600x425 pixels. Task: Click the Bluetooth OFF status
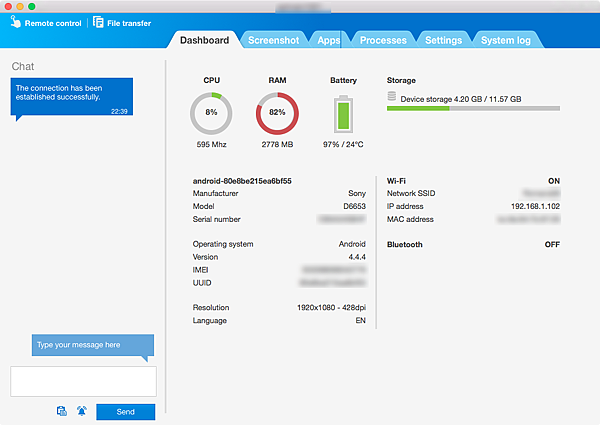[552, 244]
